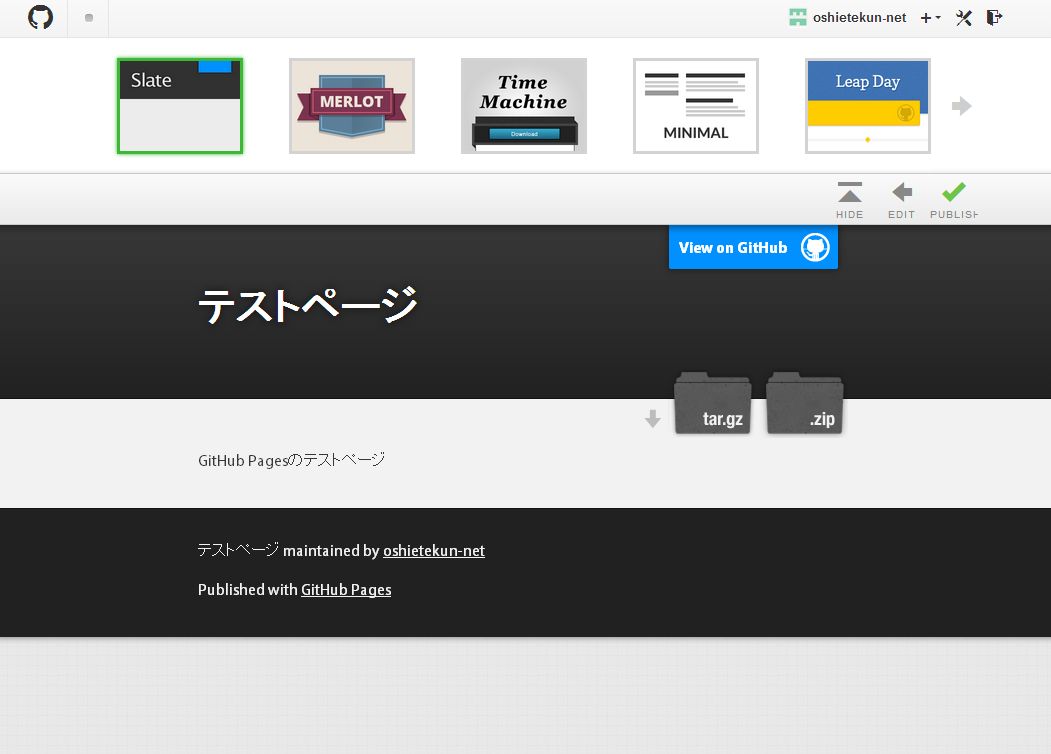Screen dimensions: 1051x754
Task: Open the GitHub Pages footer link
Action: (346, 590)
